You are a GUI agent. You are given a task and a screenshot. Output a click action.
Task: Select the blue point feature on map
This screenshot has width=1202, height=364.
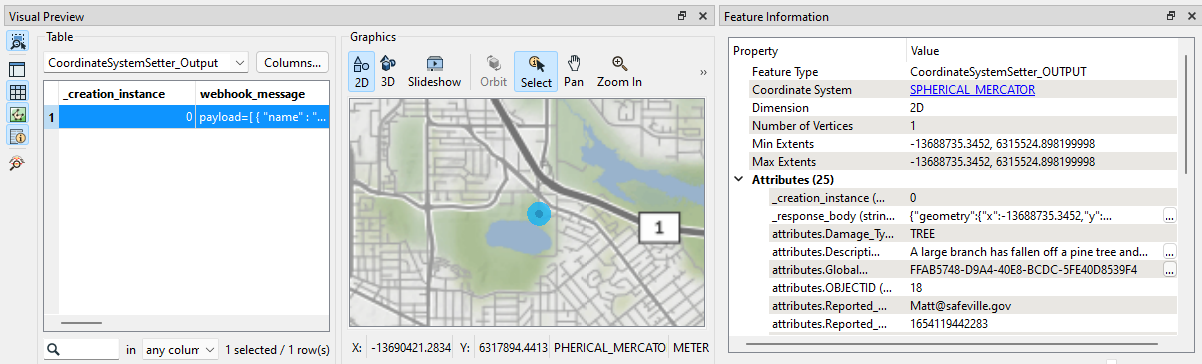539,213
